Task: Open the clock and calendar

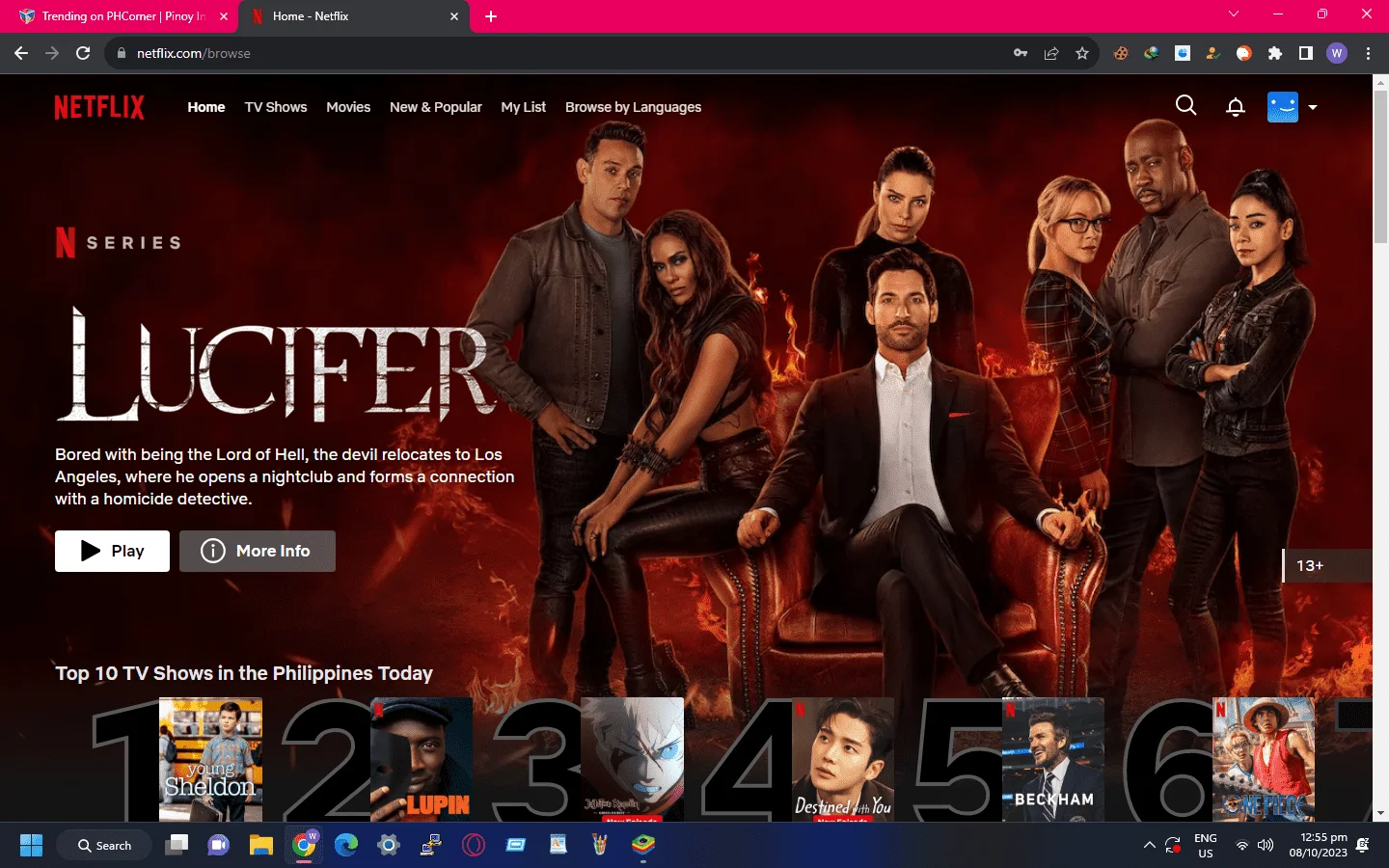Action: tap(1319, 846)
